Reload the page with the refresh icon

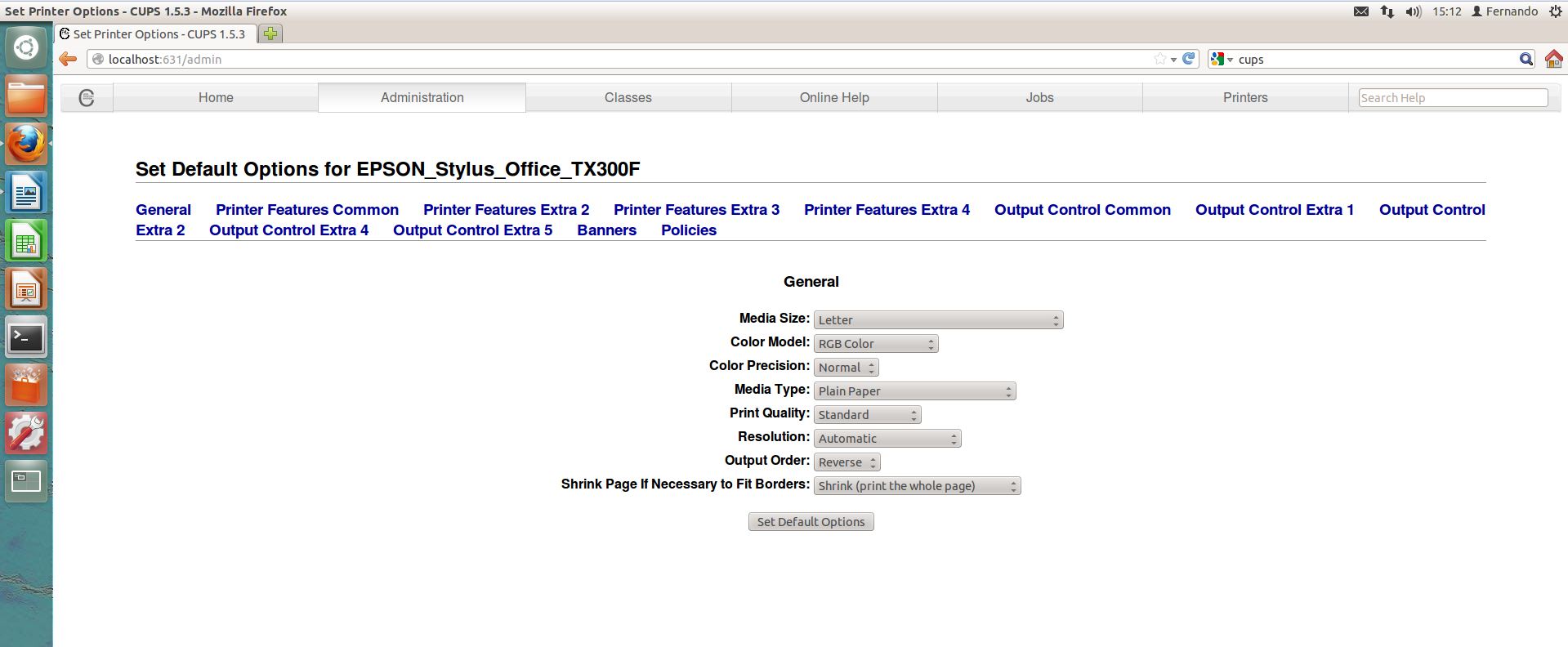(1190, 59)
